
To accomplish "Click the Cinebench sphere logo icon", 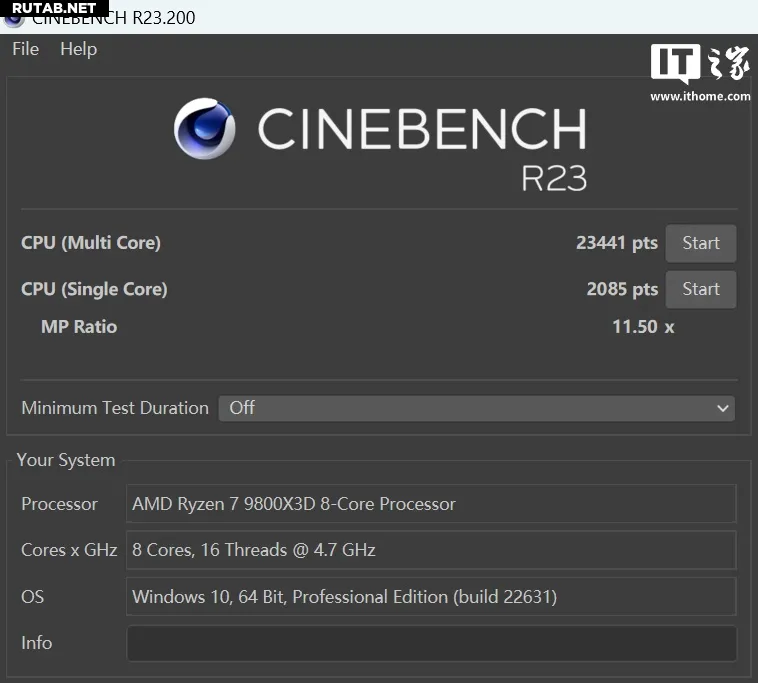I will (x=204, y=129).
